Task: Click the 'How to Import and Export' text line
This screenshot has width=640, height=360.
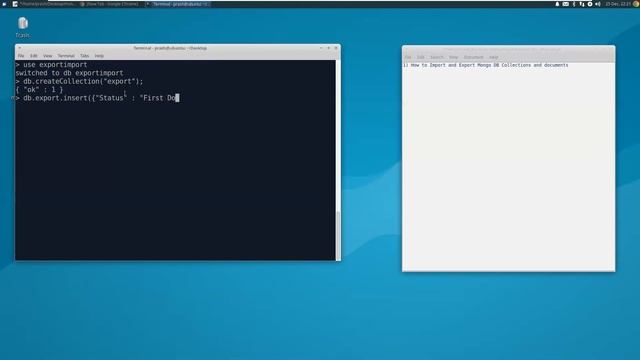Action: (x=486, y=65)
